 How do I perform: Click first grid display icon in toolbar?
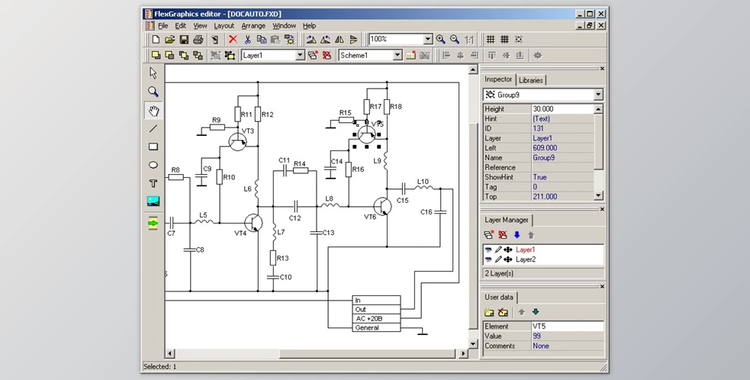pos(490,39)
